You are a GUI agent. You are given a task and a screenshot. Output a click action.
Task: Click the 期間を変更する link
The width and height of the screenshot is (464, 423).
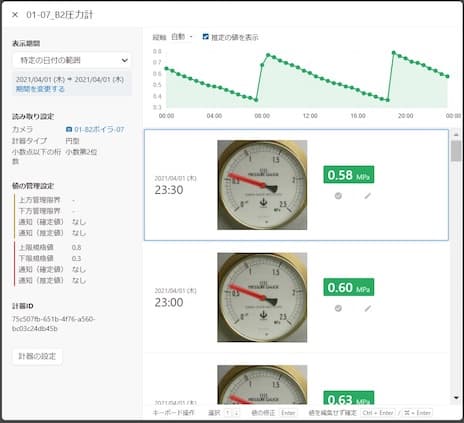click(x=40, y=89)
